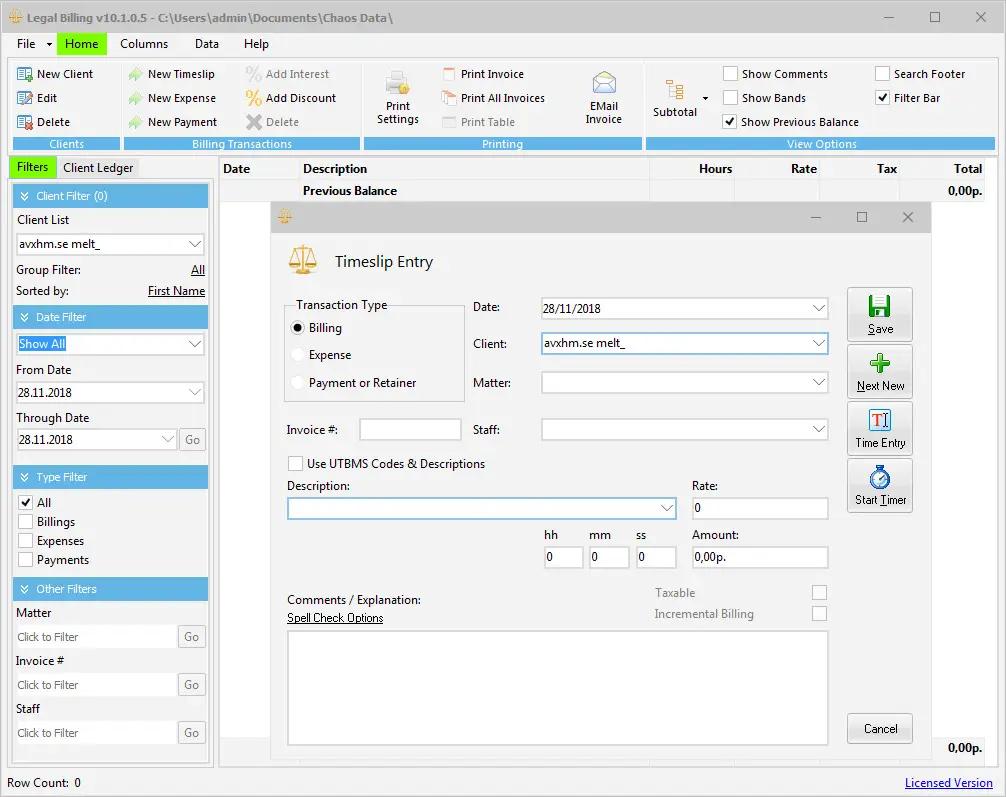Image resolution: width=1006 pixels, height=797 pixels.
Task: Click Next New plus button
Action: [x=880, y=372]
